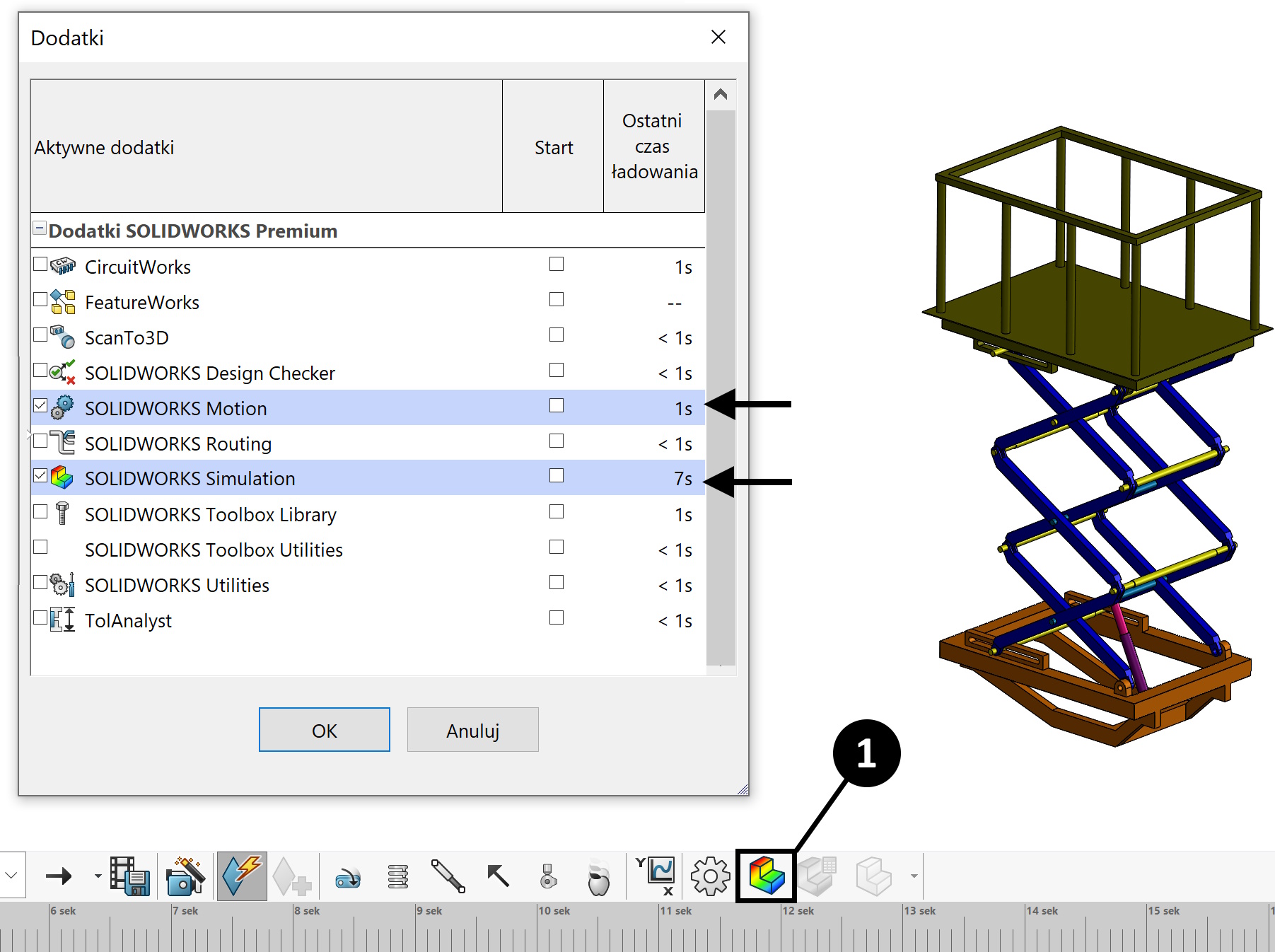Enable the CircuitWorks active add-in checkbox
This screenshot has width=1275, height=952.
tap(40, 264)
